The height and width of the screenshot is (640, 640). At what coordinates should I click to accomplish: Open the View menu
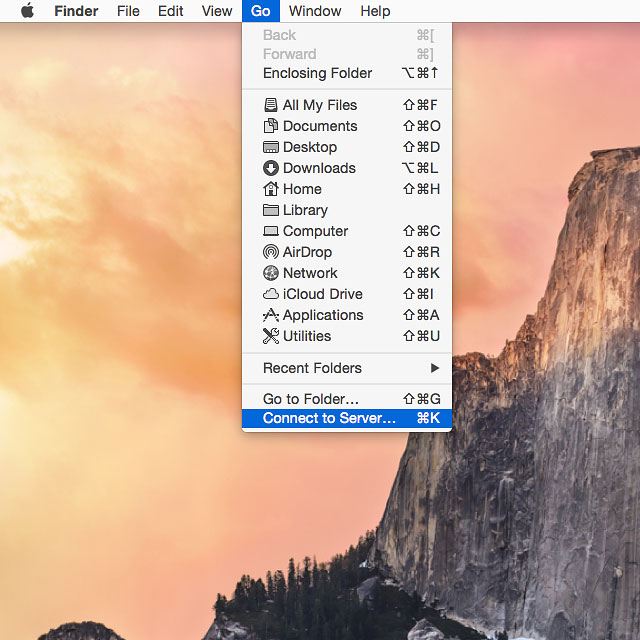tap(217, 11)
